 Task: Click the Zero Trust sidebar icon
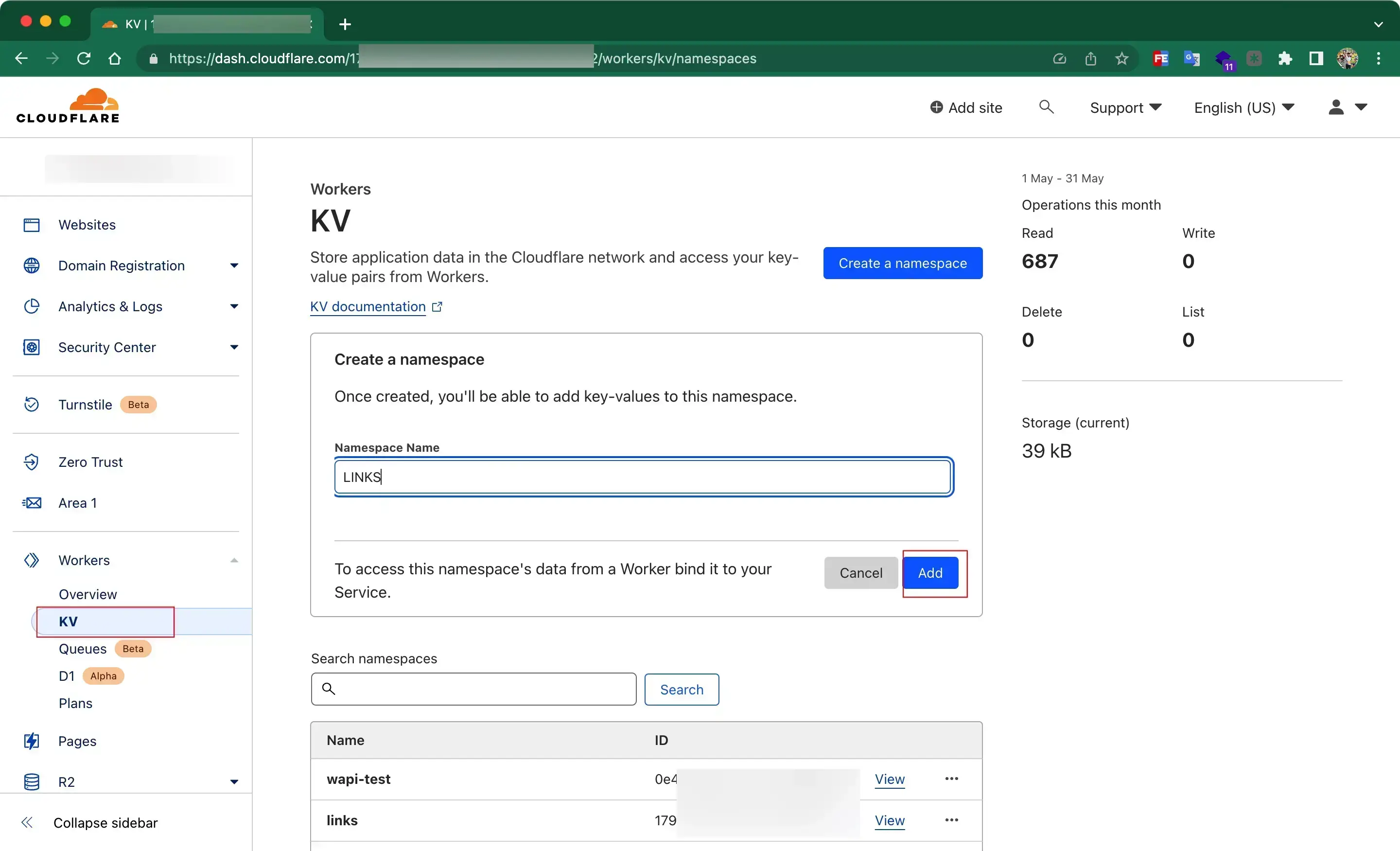click(x=31, y=461)
